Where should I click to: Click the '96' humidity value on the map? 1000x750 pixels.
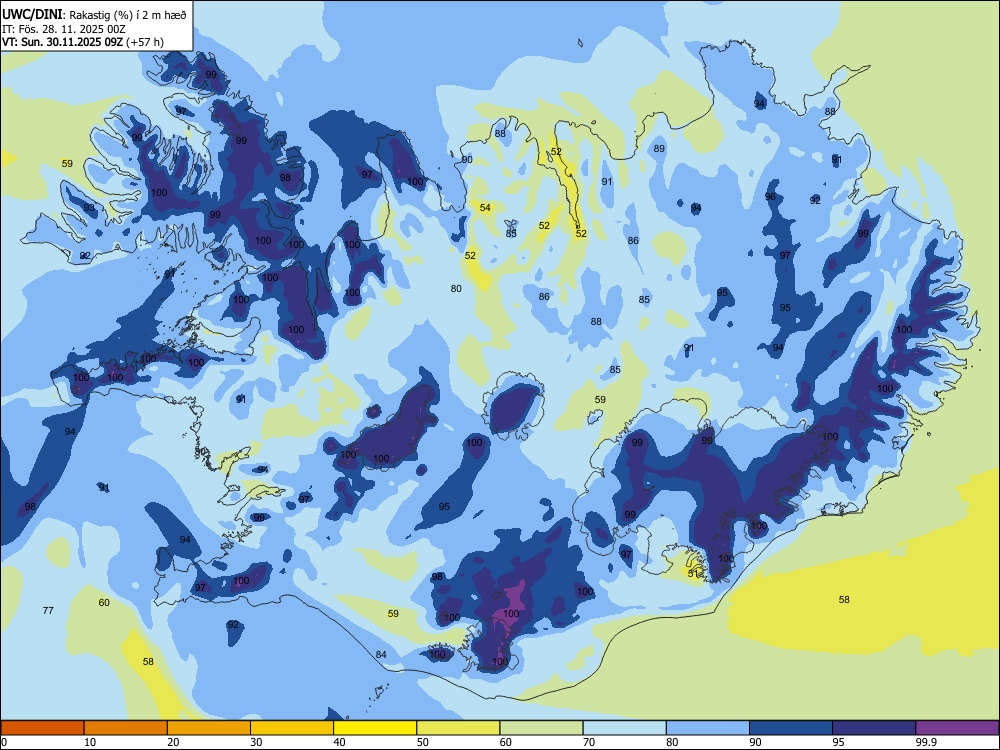pyautogui.click(x=770, y=197)
